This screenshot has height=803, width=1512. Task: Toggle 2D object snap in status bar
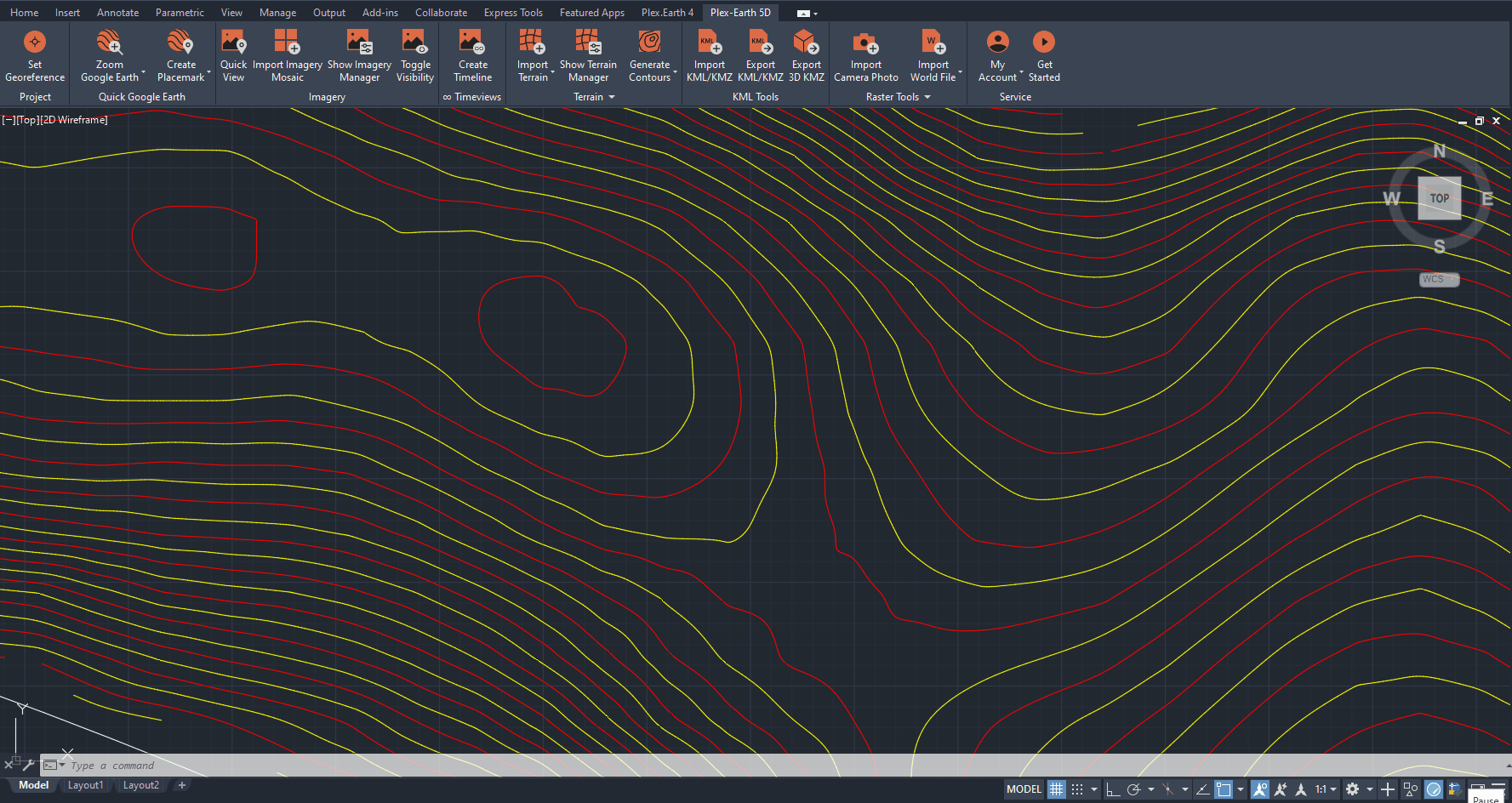click(x=1224, y=789)
